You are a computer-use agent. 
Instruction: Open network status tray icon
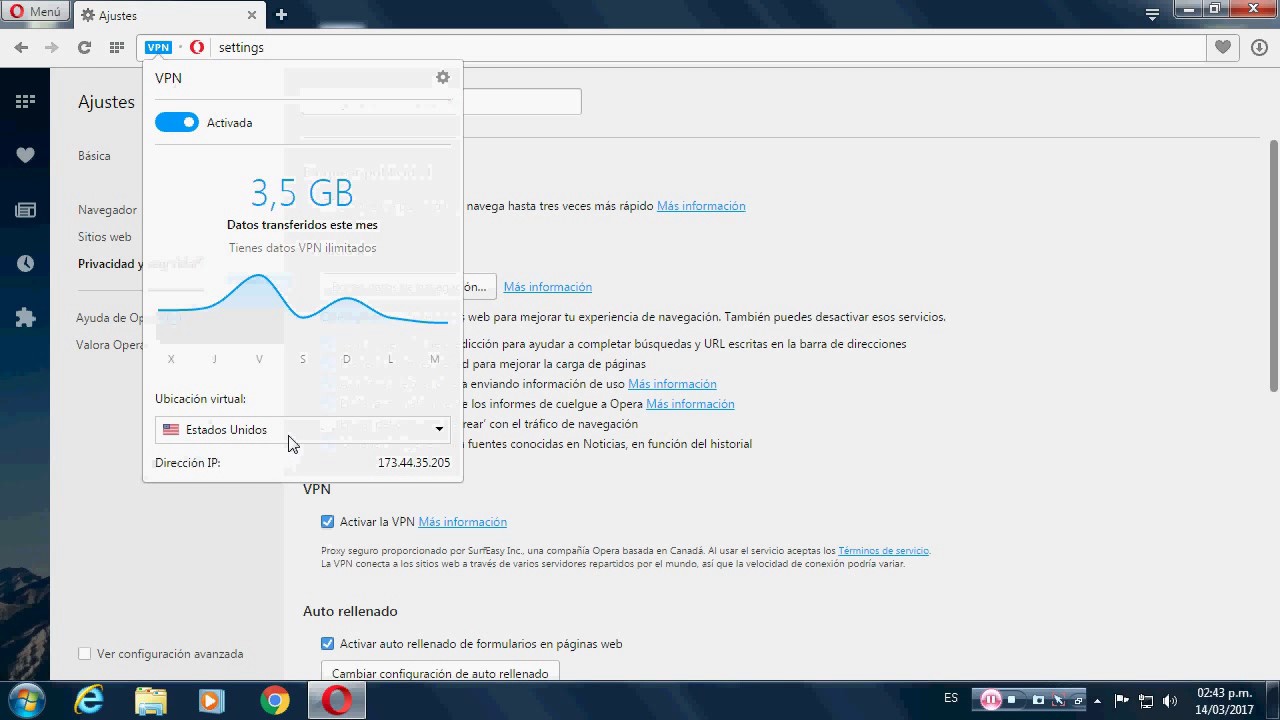pos(1146,700)
